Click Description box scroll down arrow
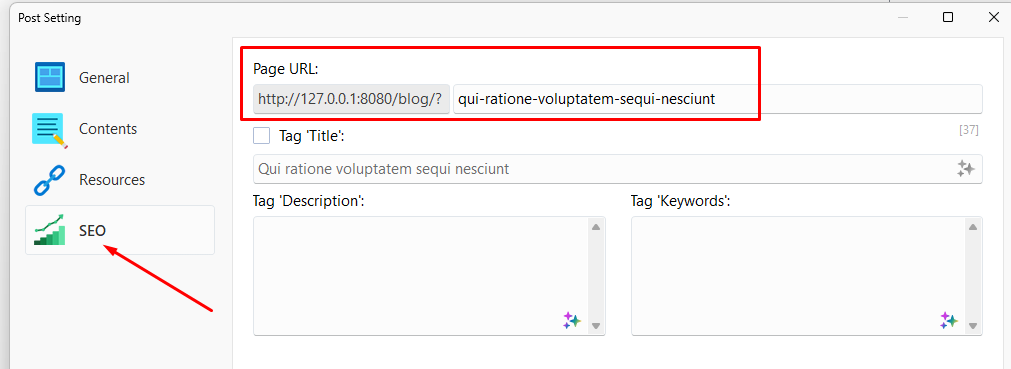 point(596,326)
